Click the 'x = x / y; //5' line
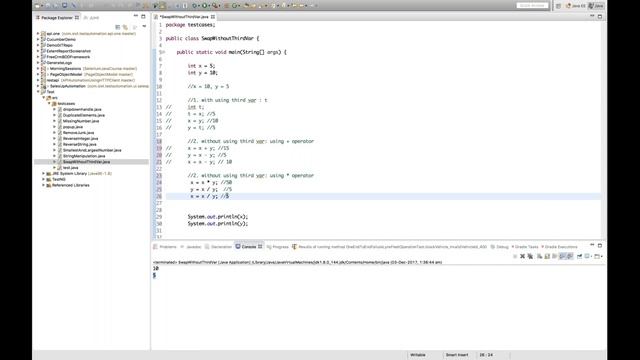This screenshot has width=640, height=360. tap(209, 196)
